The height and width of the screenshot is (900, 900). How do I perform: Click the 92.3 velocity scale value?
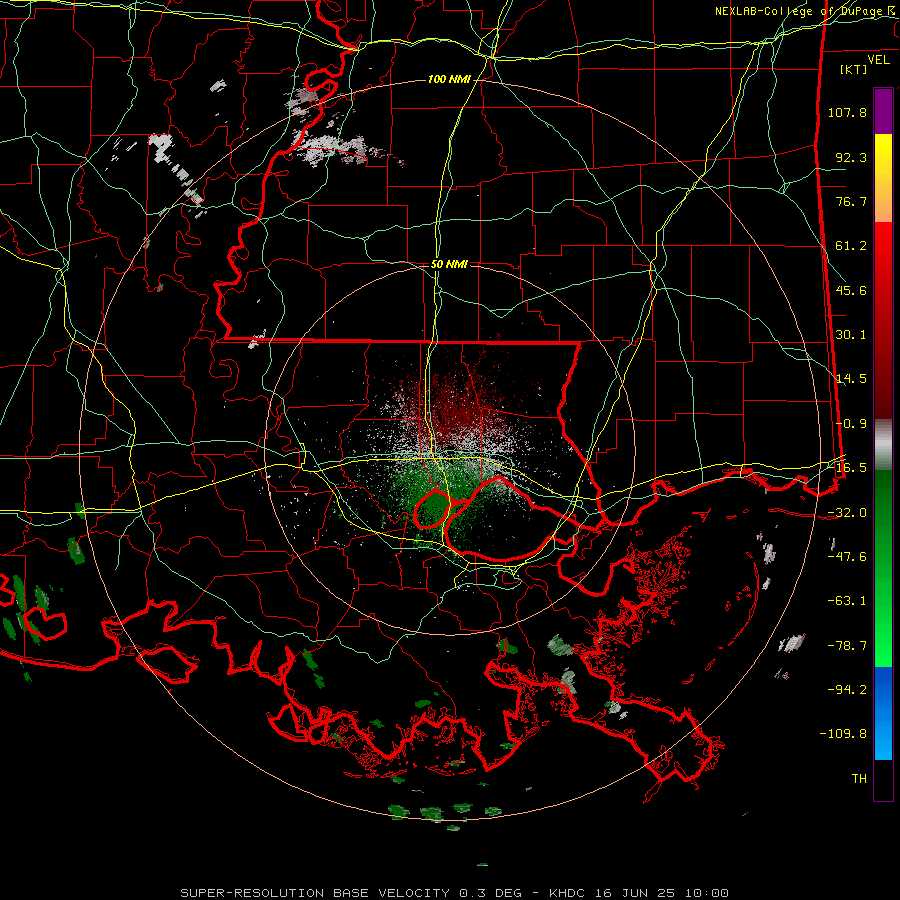pos(851,157)
